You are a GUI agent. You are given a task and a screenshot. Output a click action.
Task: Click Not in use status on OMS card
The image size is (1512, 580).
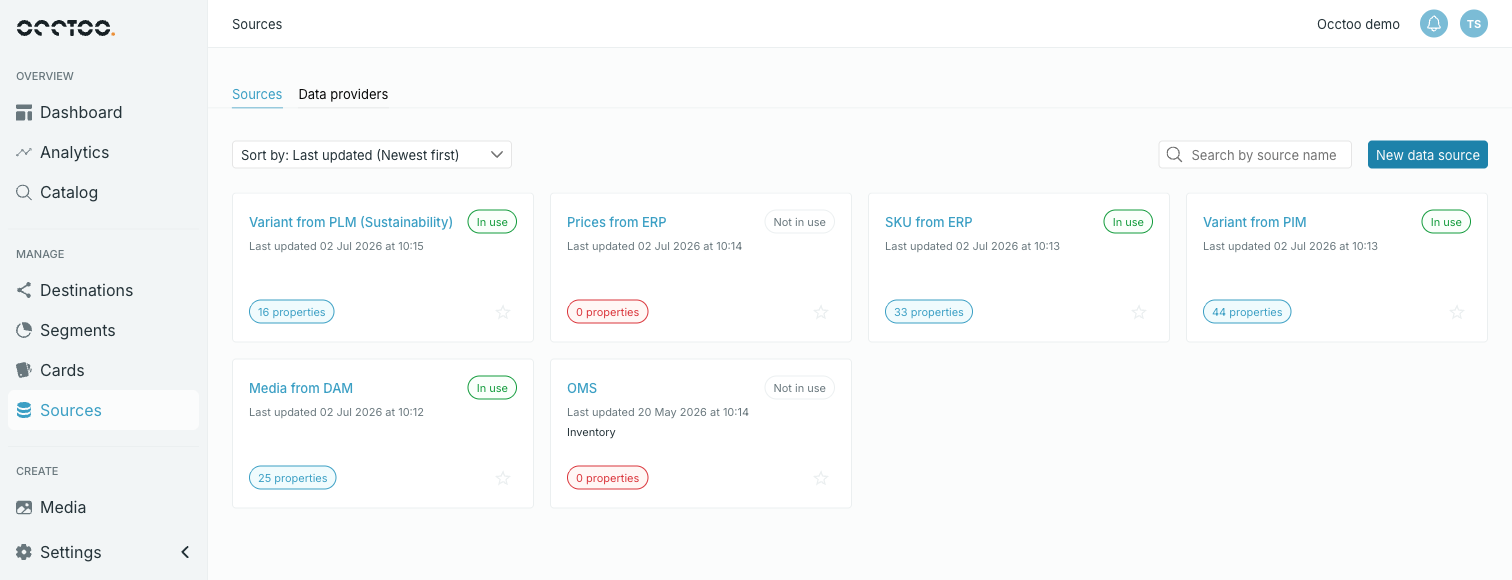800,388
